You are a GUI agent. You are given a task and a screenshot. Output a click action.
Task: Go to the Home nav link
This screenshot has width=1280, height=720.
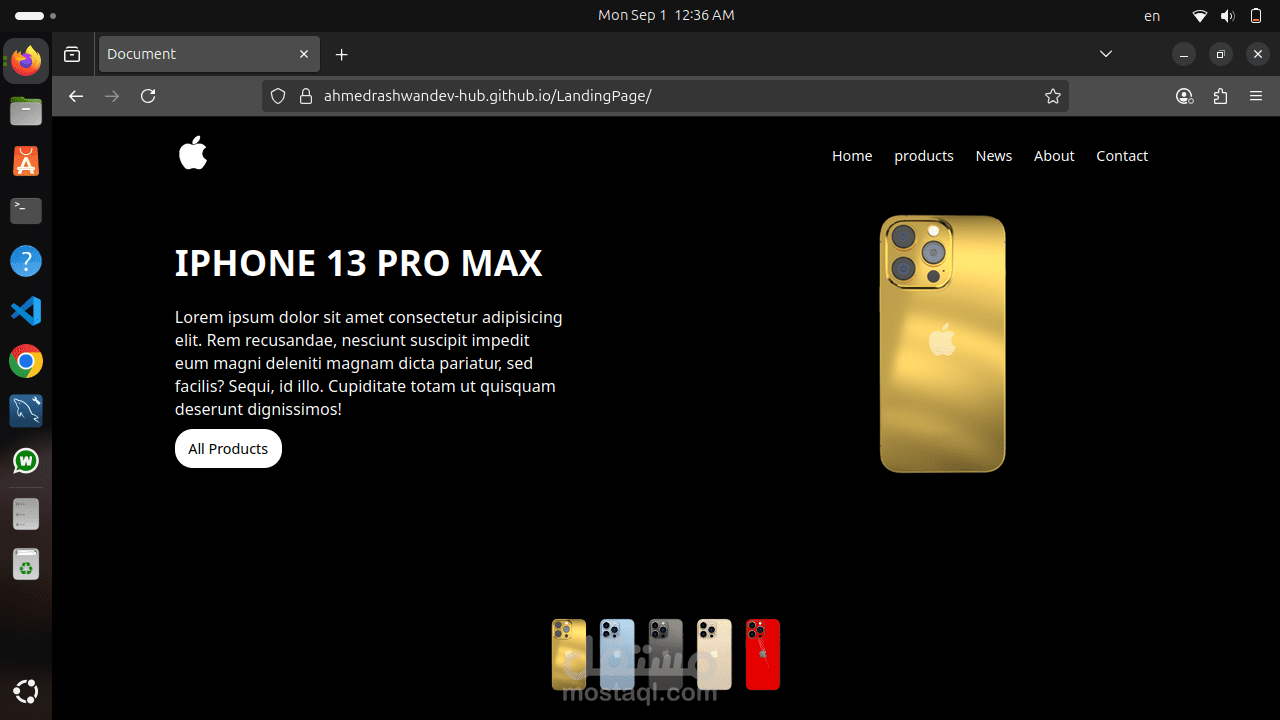click(x=852, y=156)
